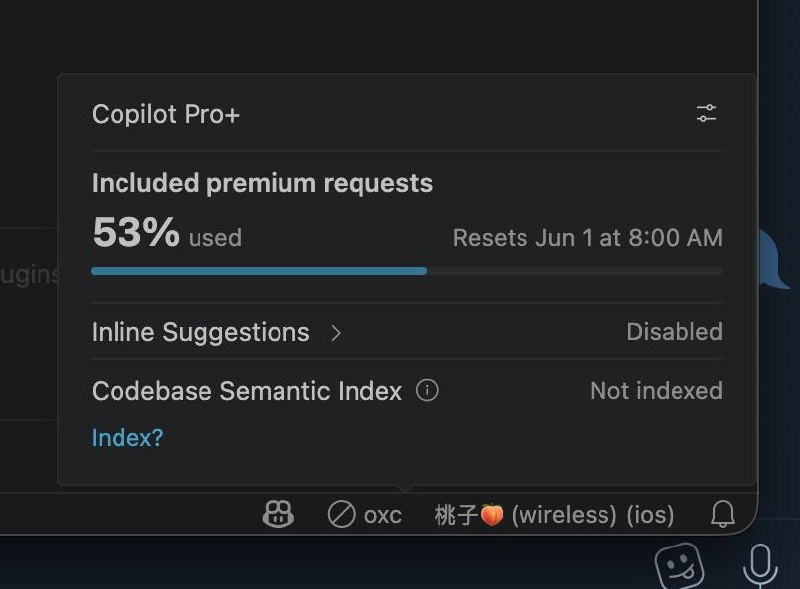Click the oxc status bar label
The image size is (800, 589).
tap(383, 515)
